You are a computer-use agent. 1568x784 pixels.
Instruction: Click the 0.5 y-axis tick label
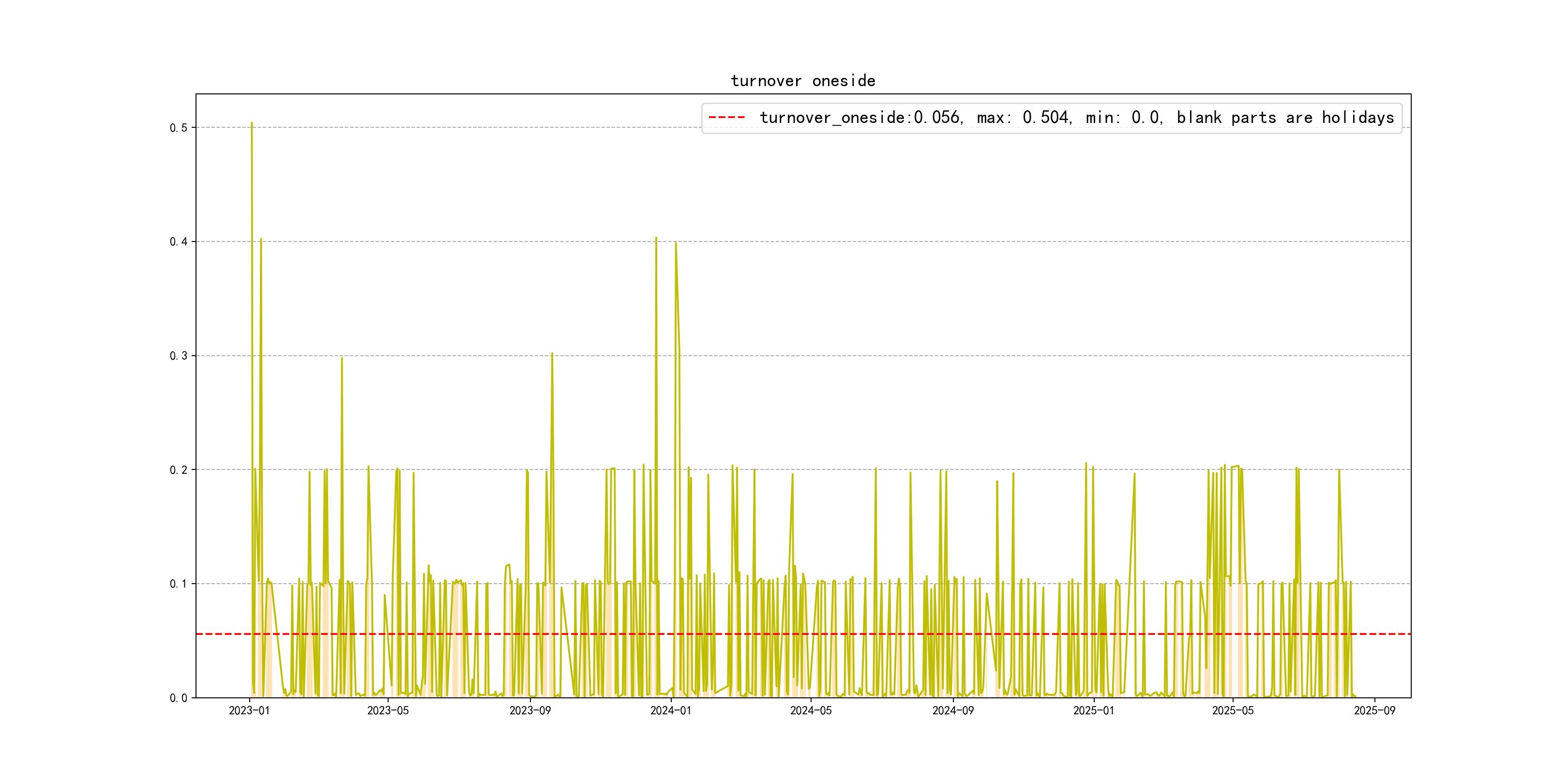tap(179, 128)
